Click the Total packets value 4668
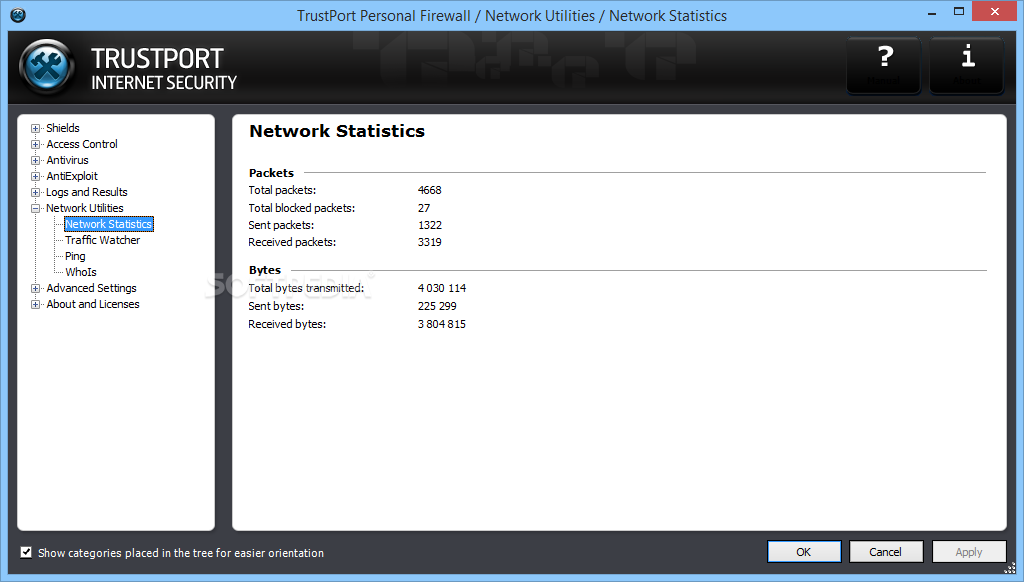1024x582 pixels. [430, 190]
